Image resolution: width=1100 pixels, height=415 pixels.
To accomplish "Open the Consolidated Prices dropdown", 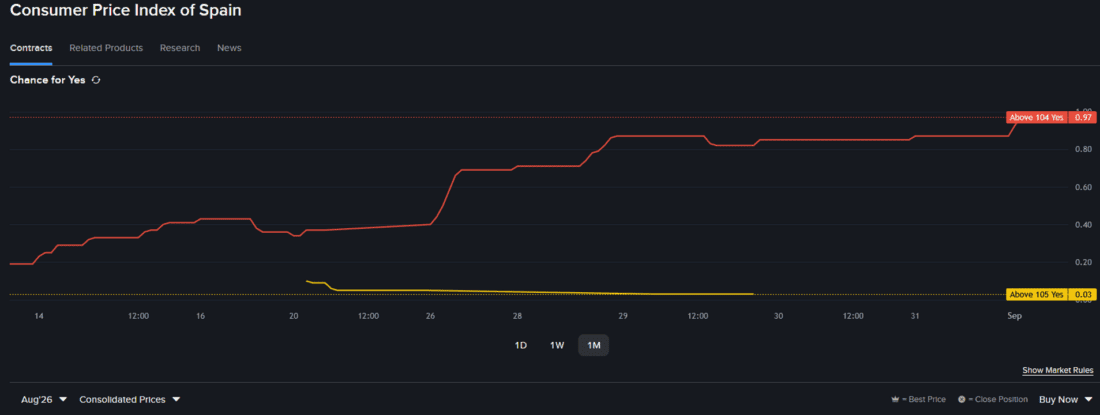I will tap(129, 400).
